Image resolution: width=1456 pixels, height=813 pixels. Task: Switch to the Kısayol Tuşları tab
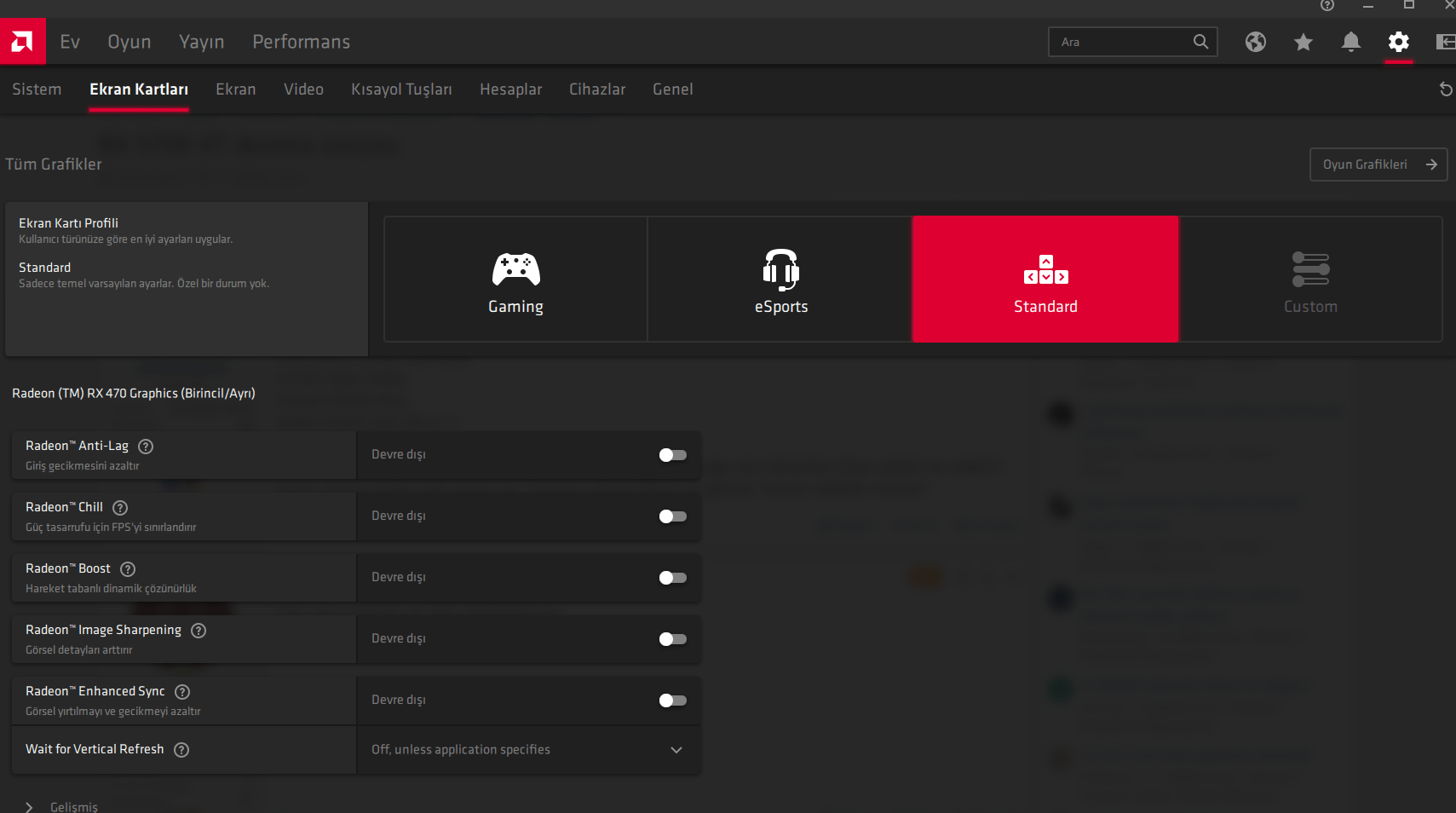click(x=401, y=89)
